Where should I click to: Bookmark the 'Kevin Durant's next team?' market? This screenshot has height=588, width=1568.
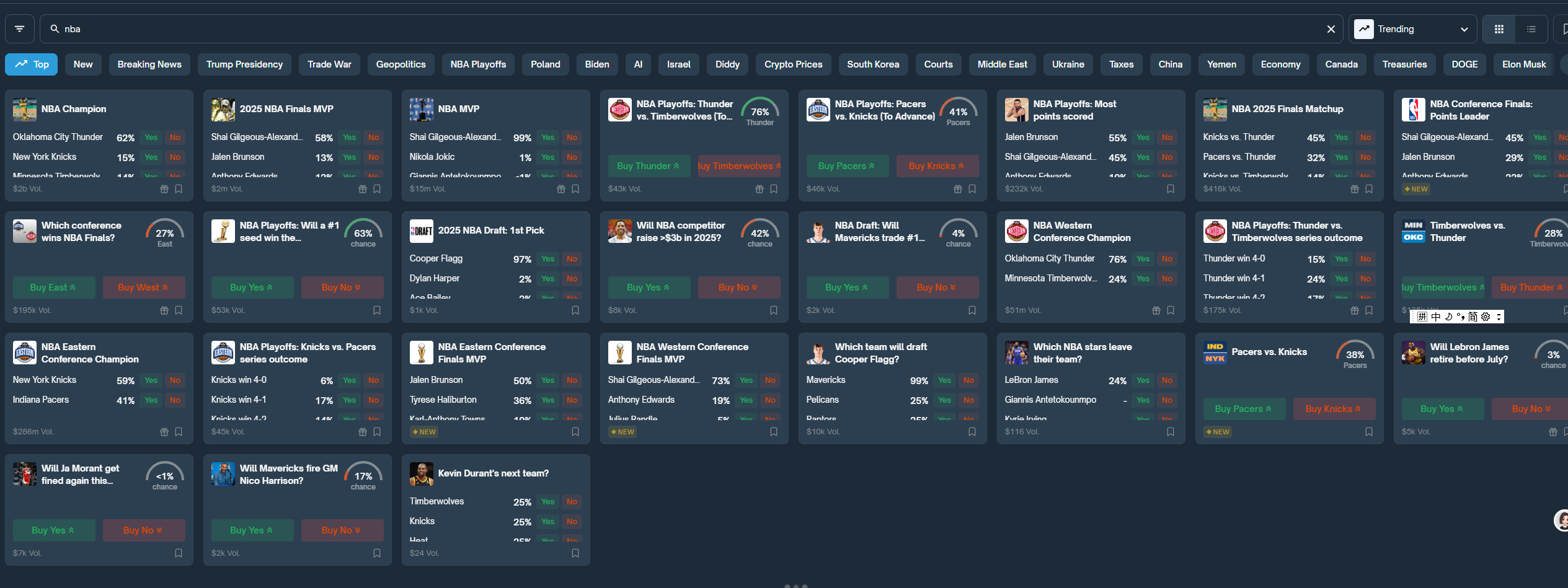[575, 553]
